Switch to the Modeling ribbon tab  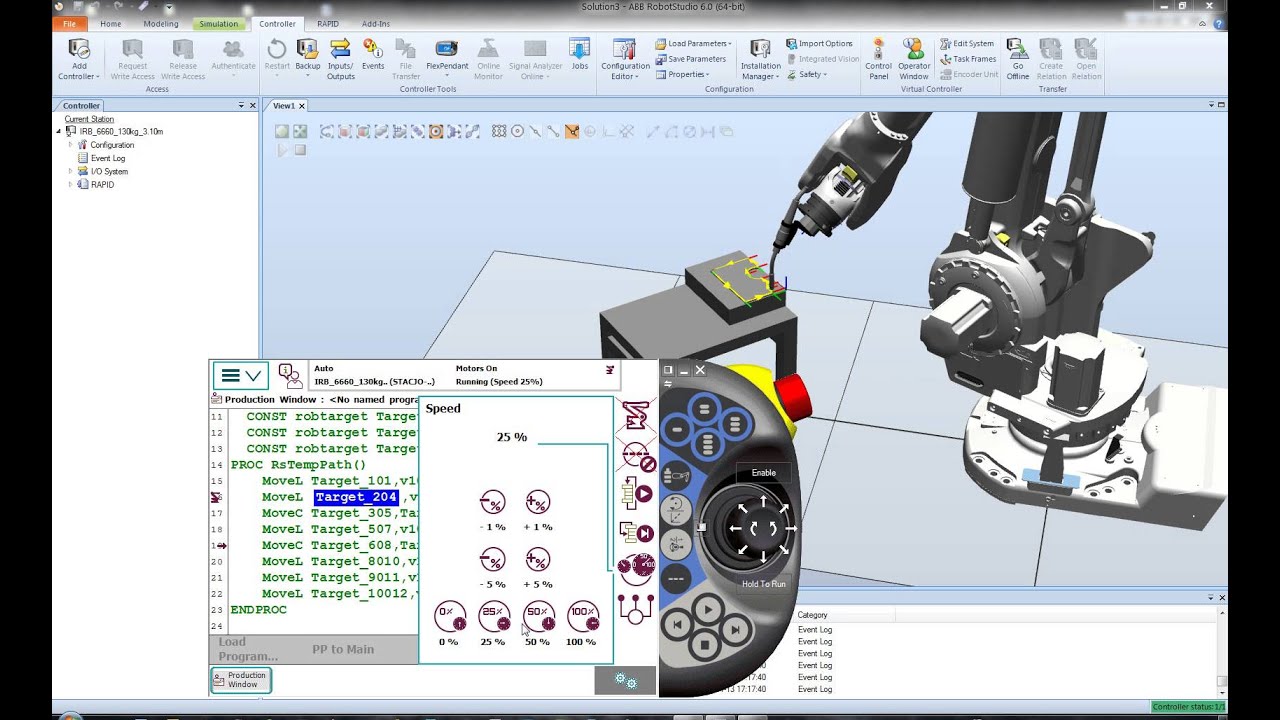pos(160,24)
